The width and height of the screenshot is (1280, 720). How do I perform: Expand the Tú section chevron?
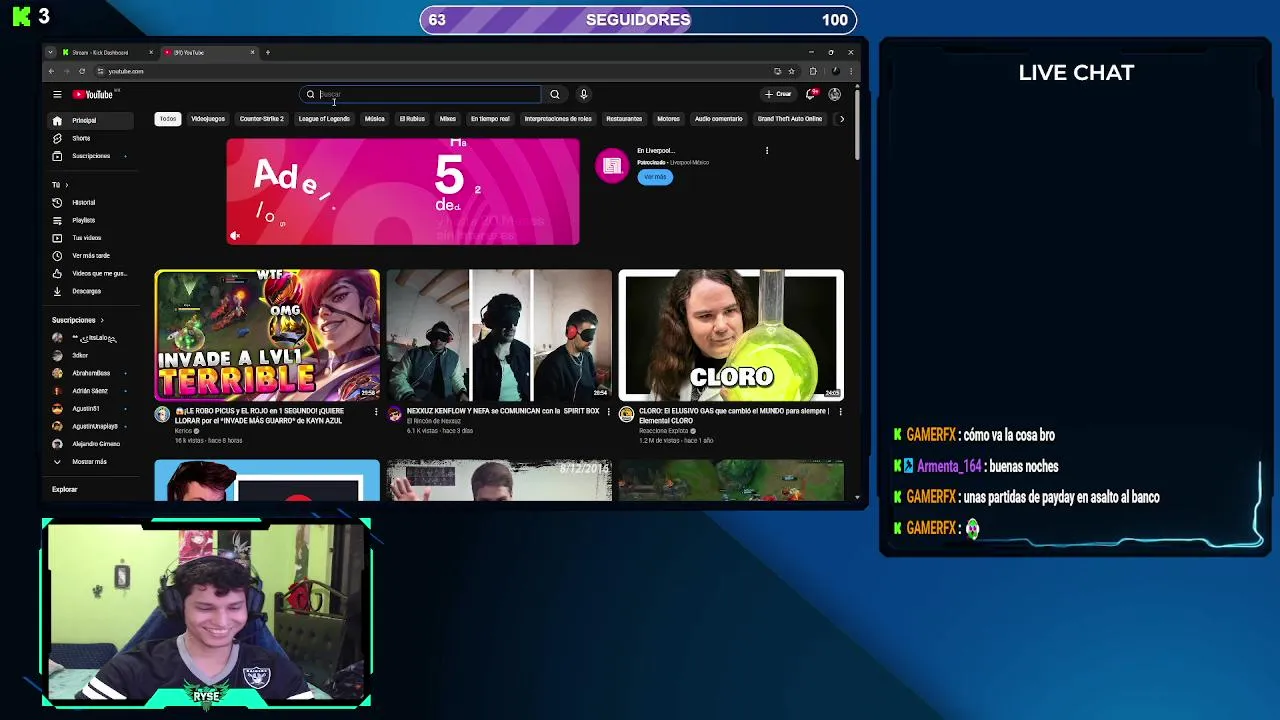tap(66, 185)
